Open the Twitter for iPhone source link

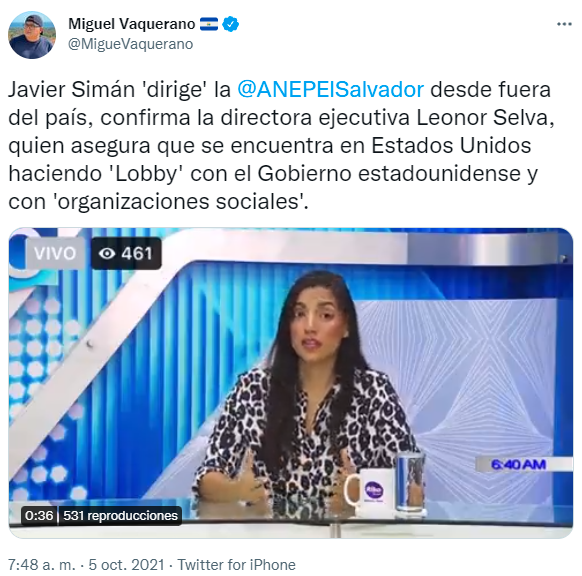click(236, 565)
